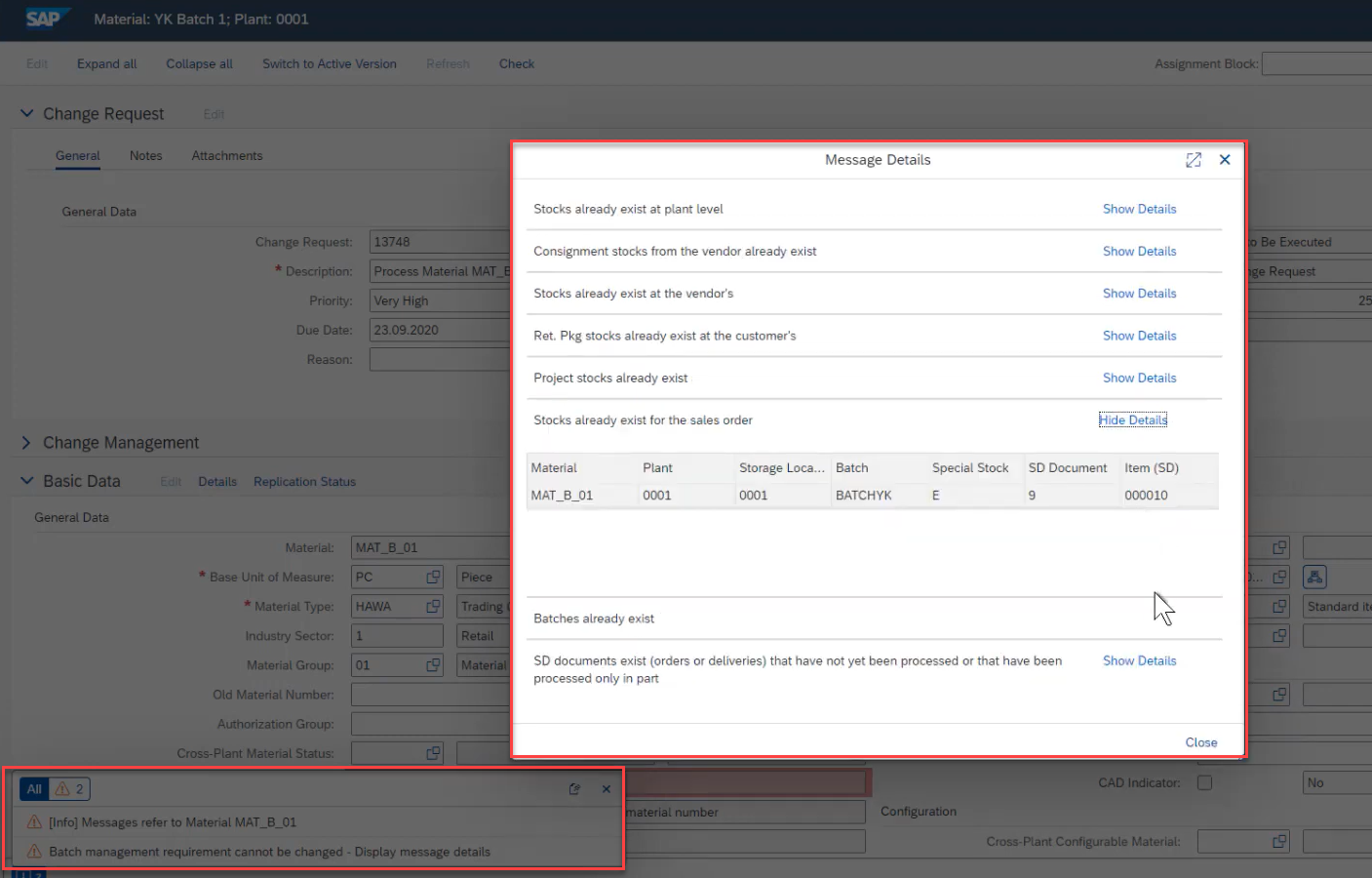Hide Details for sales order stocks
This screenshot has width=1372, height=878.
pyautogui.click(x=1132, y=420)
